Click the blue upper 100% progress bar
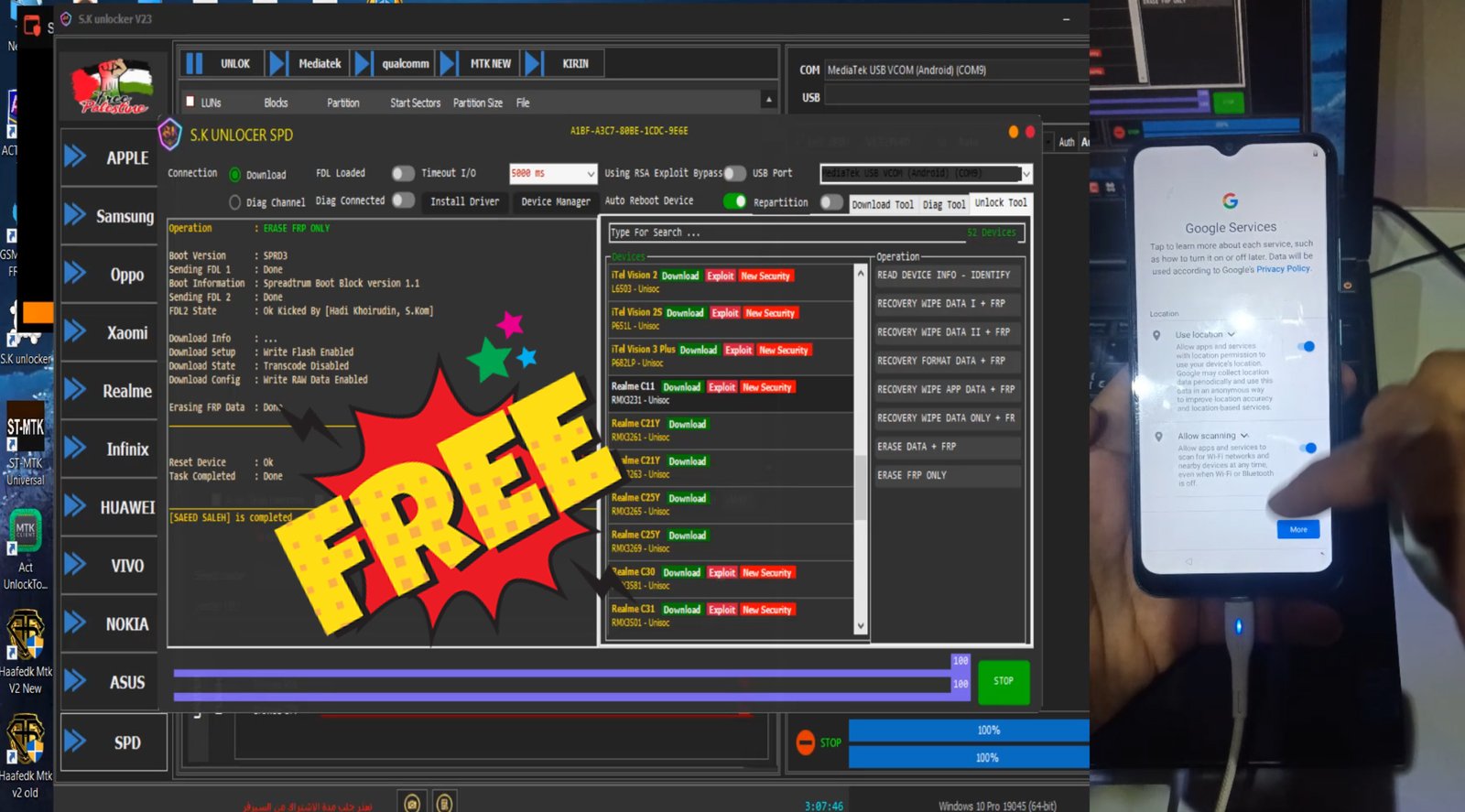The width and height of the screenshot is (1465, 812). (x=969, y=731)
